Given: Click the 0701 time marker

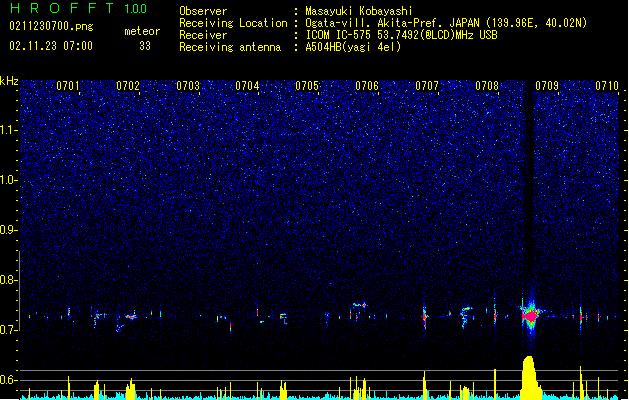Looking at the screenshot, I should [x=67, y=86].
